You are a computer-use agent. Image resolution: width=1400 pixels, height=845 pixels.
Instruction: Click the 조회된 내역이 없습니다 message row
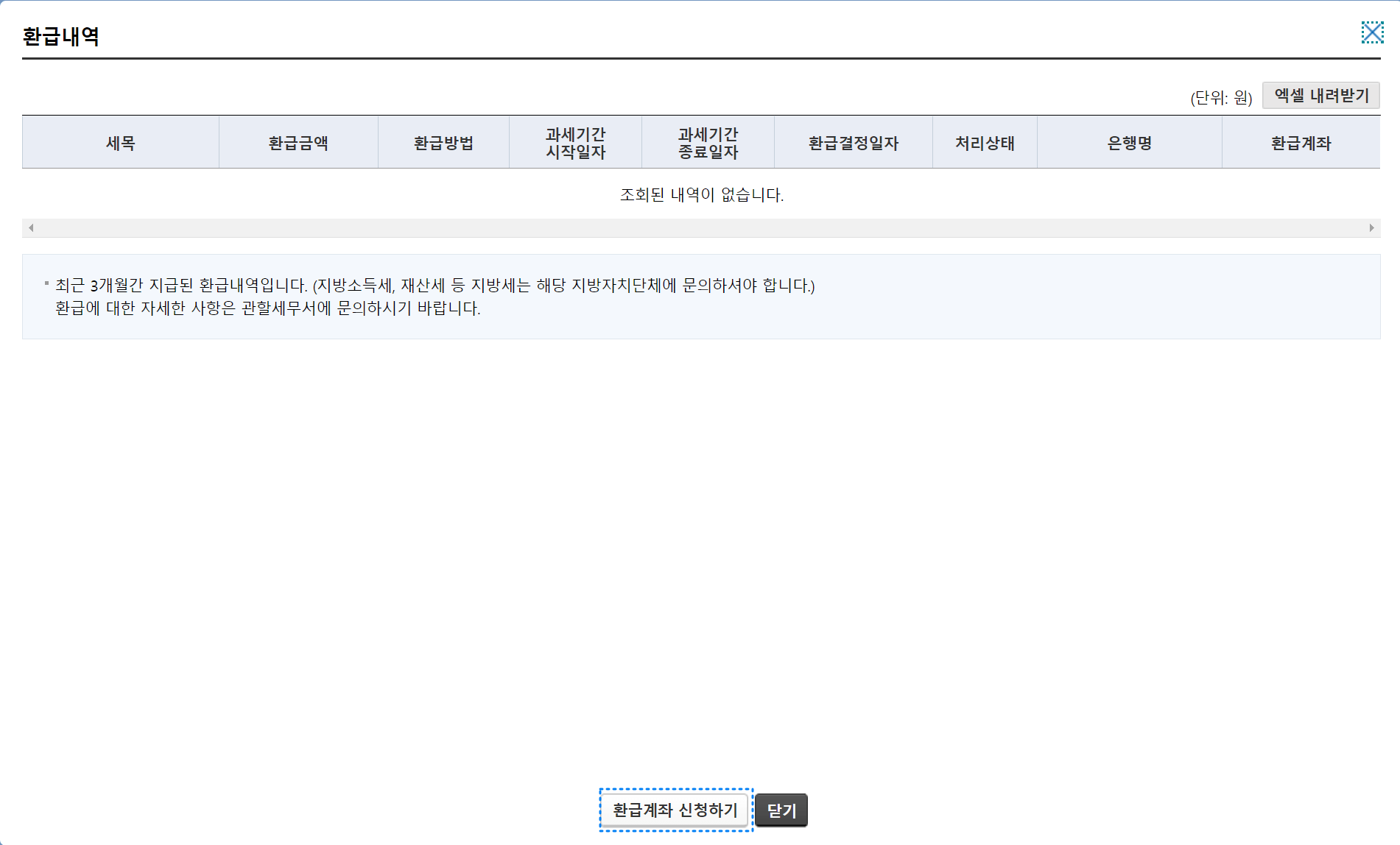[701, 194]
